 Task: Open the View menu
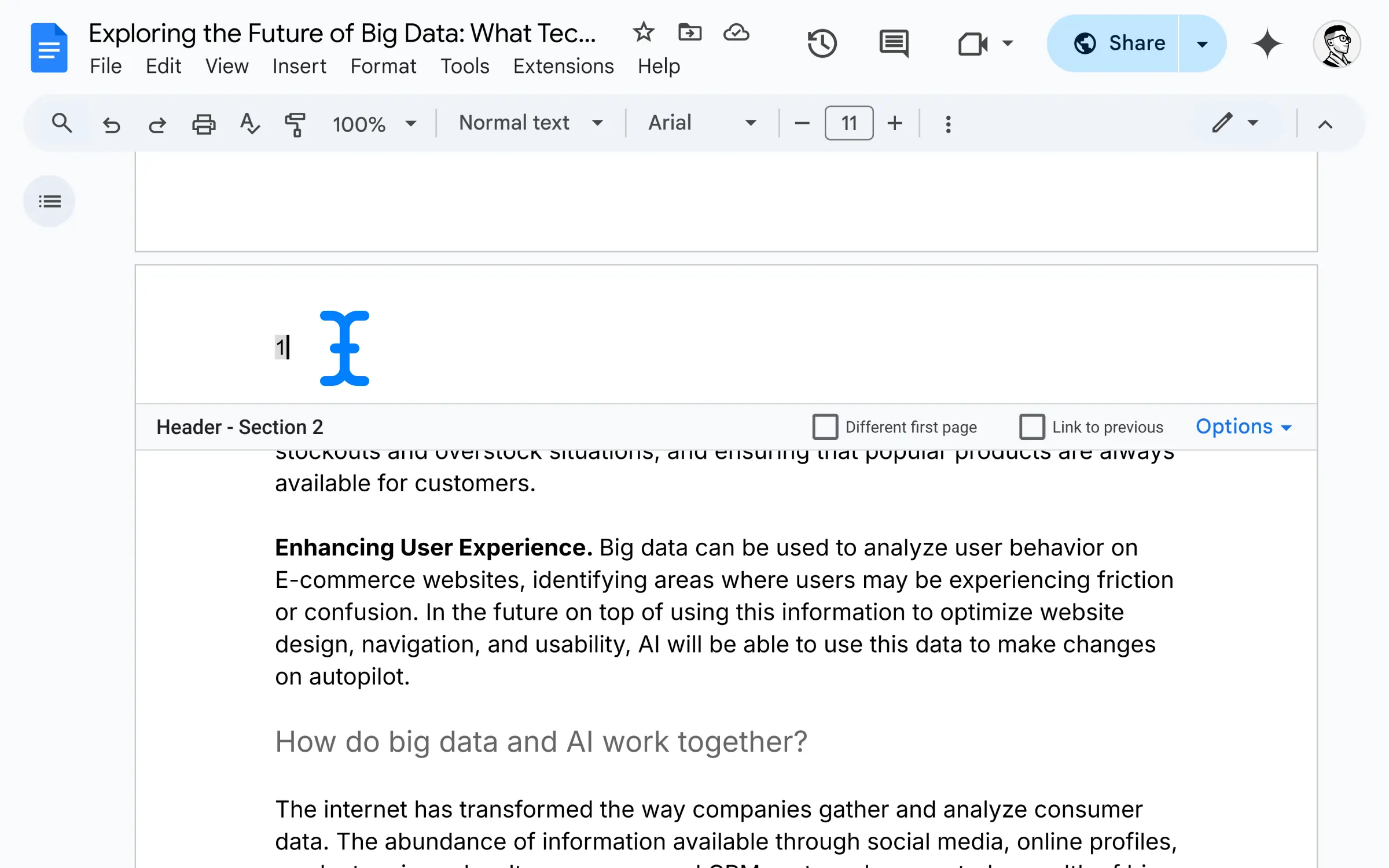tap(227, 66)
